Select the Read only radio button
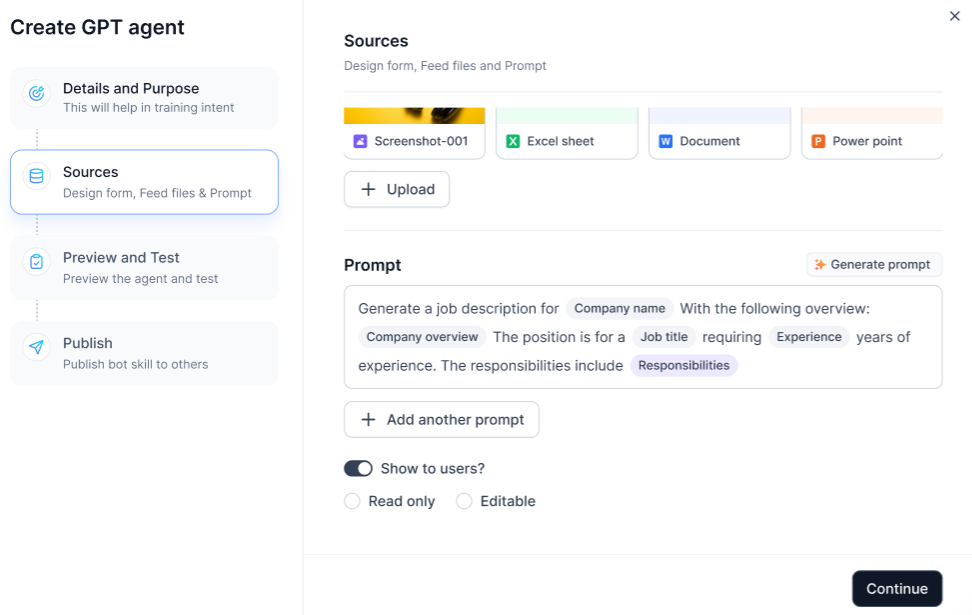Viewport: 972px width, 615px height. click(352, 500)
